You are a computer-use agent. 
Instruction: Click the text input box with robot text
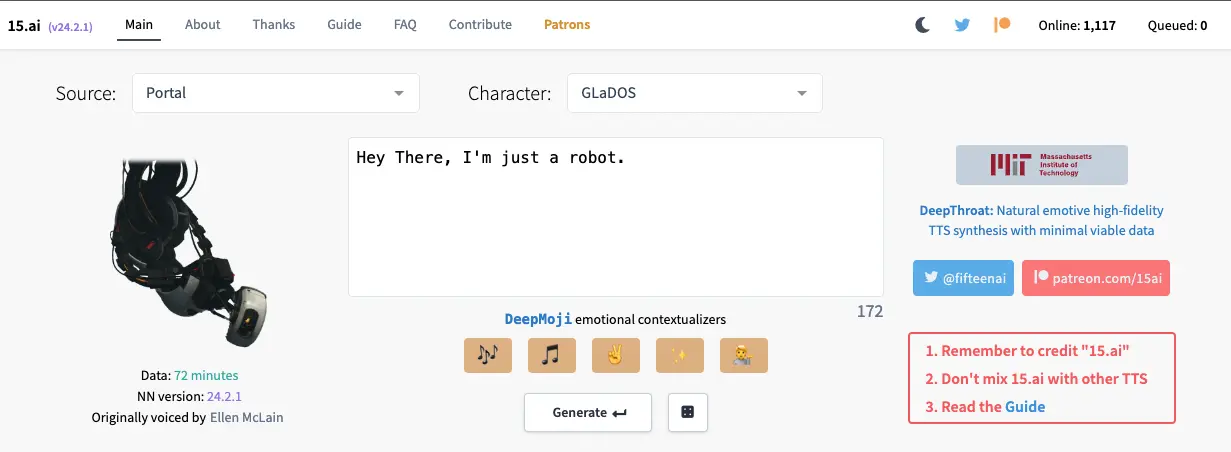click(616, 217)
